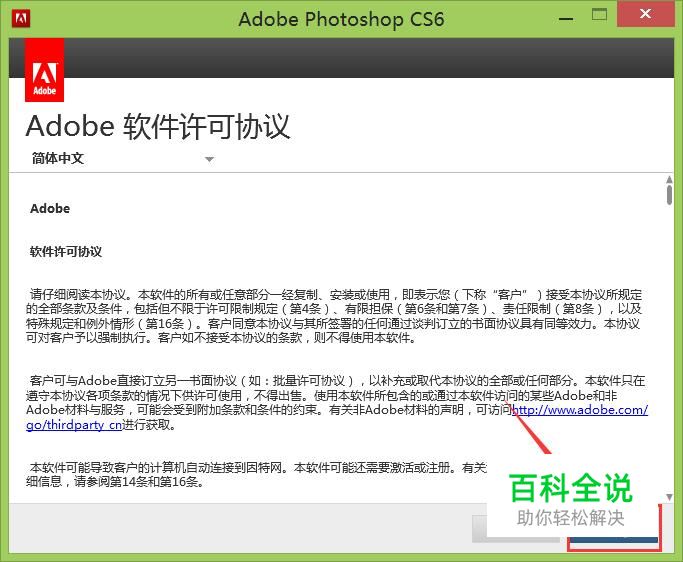Click the paragraph starting 客户可与Adobe直接订立
Screen dimensions: 683x562
[337, 403]
